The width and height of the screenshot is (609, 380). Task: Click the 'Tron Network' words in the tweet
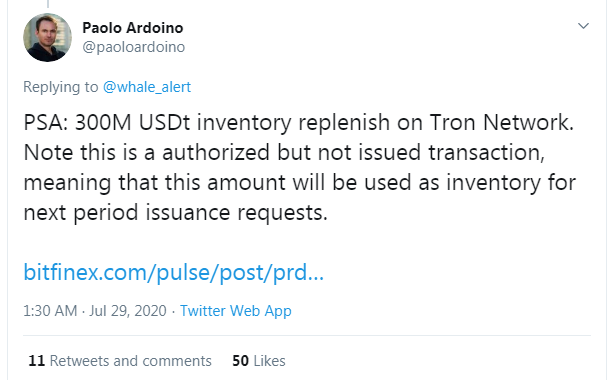[502, 123]
